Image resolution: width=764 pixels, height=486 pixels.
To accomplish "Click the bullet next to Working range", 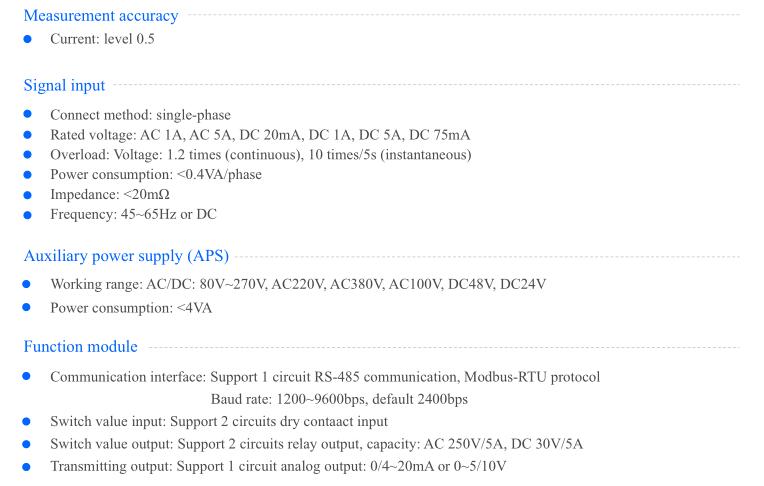I will coord(27,284).
